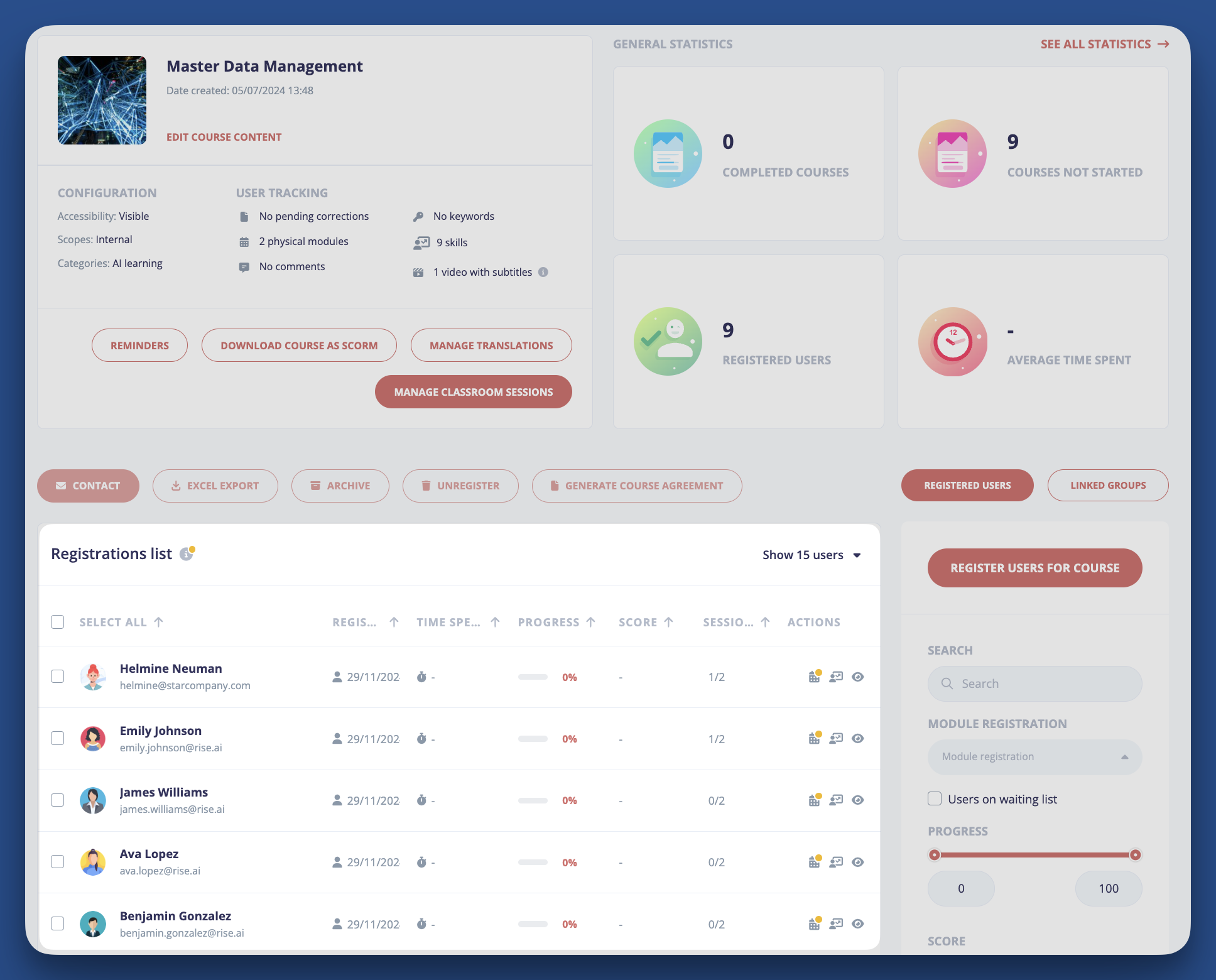1216x980 pixels.
Task: Check the Select All checkbox
Action: click(58, 622)
